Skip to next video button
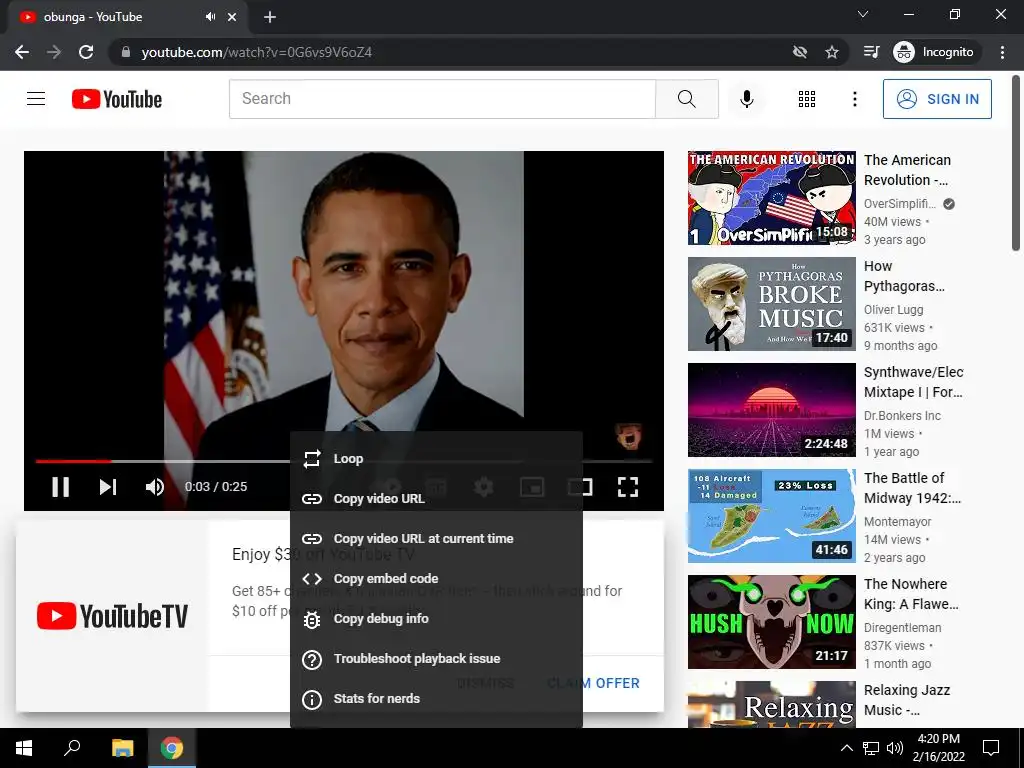1024x768 pixels. 108,487
